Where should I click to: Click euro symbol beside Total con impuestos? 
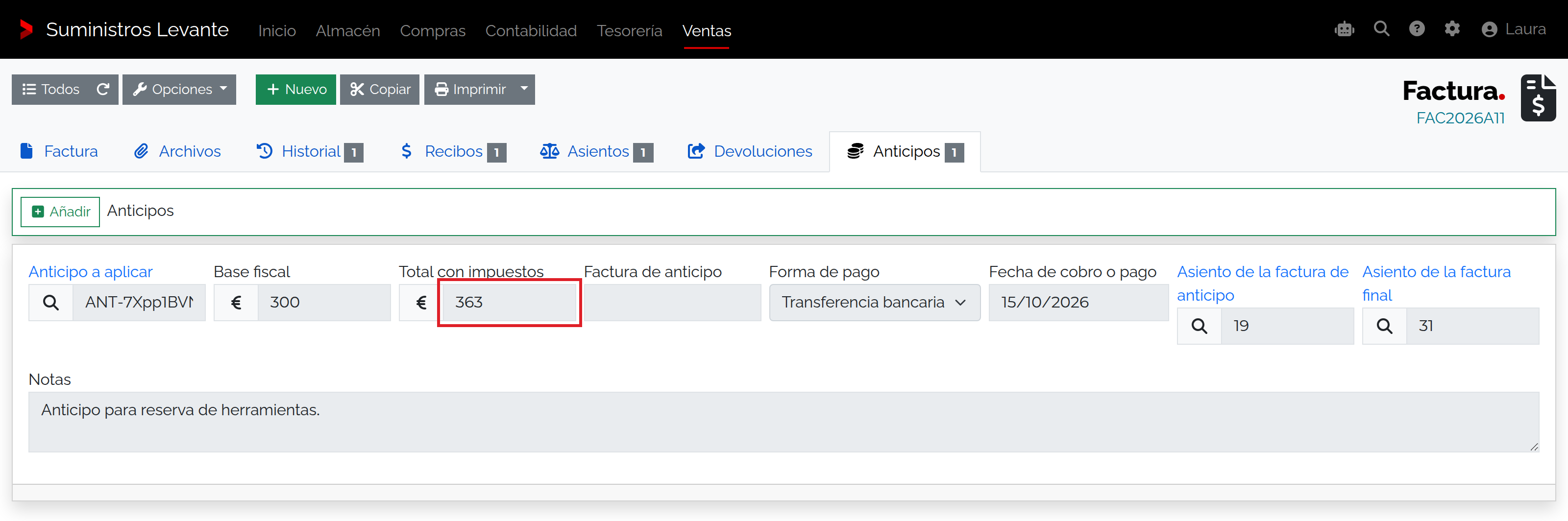[x=421, y=302]
